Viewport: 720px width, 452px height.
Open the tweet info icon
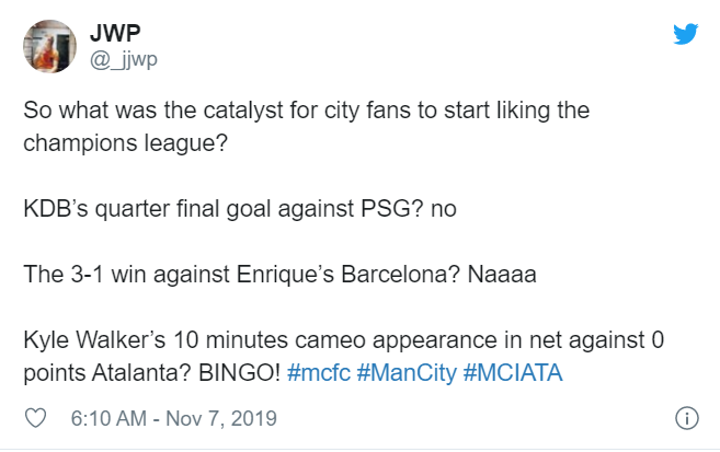point(686,418)
